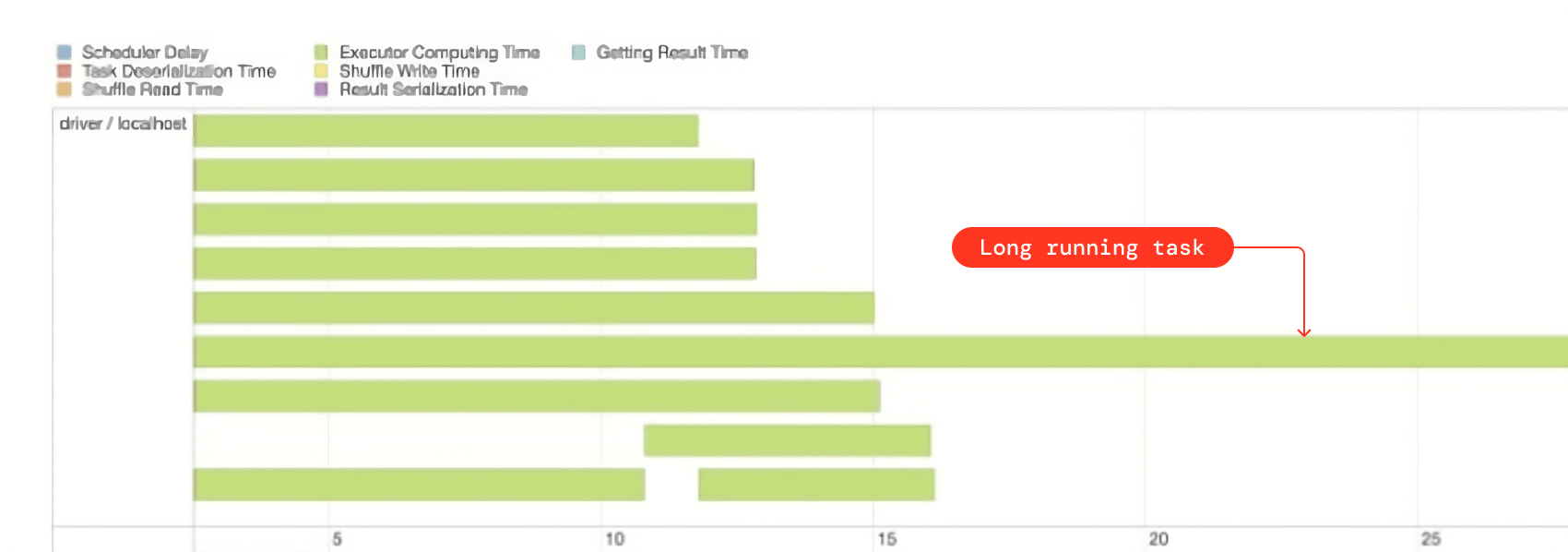The width and height of the screenshot is (1568, 552).
Task: Click the 15 tick on time axis
Action: point(886,539)
